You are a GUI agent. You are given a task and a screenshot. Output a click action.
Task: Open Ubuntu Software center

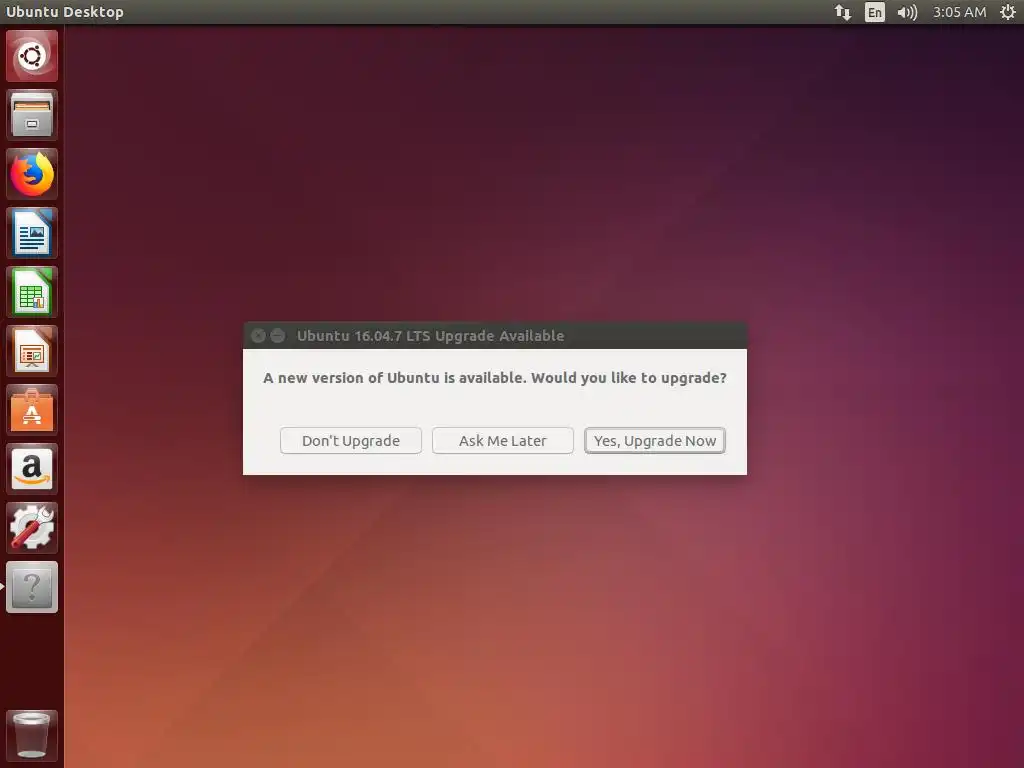(x=31, y=410)
